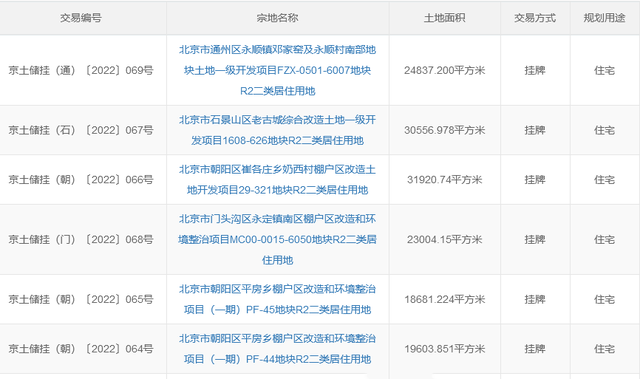Screen dimensions: 640x379
Task: Click the 19603.851平方米 area value
Action: (x=444, y=349)
